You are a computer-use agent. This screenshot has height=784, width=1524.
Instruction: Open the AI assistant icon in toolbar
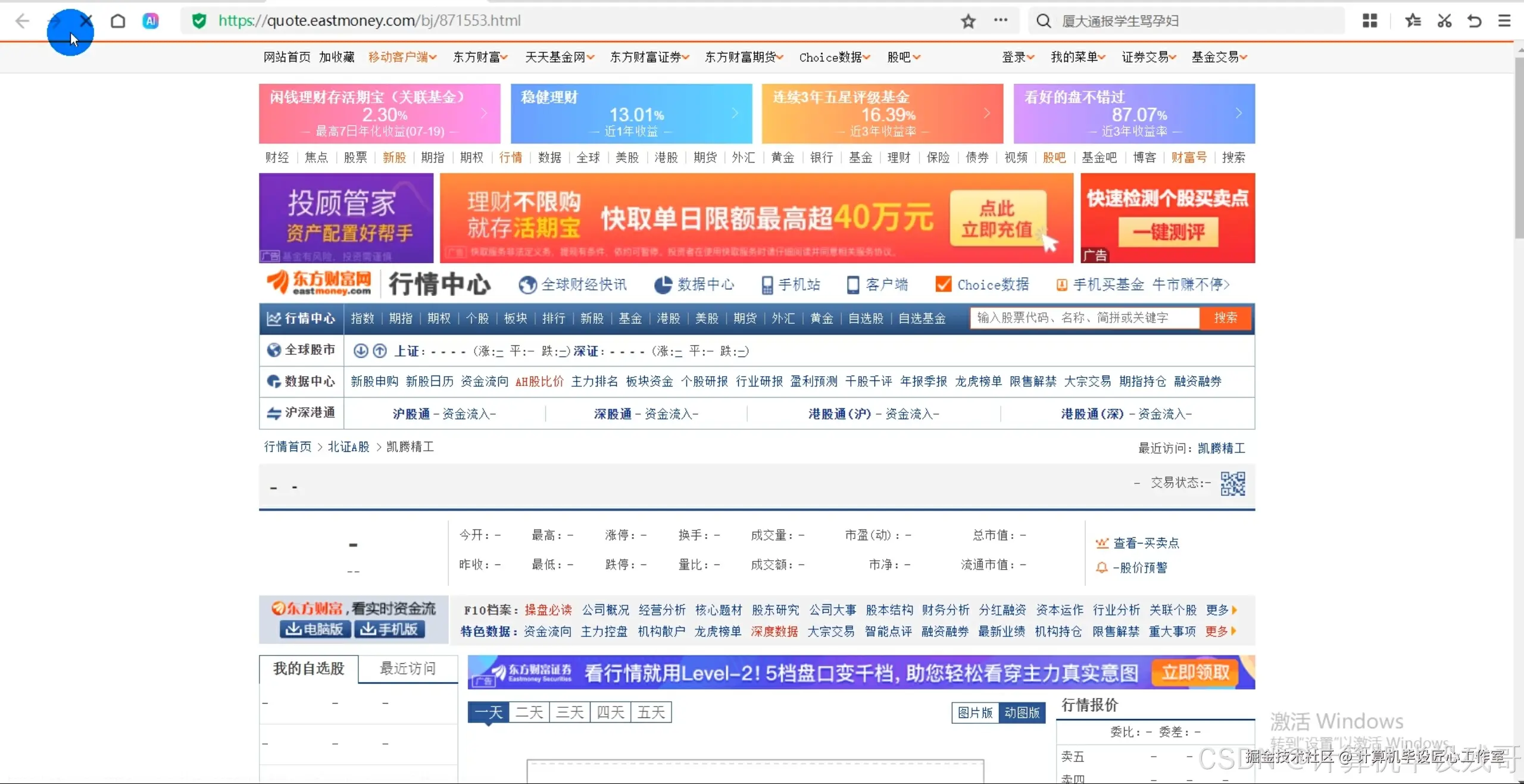pos(151,21)
